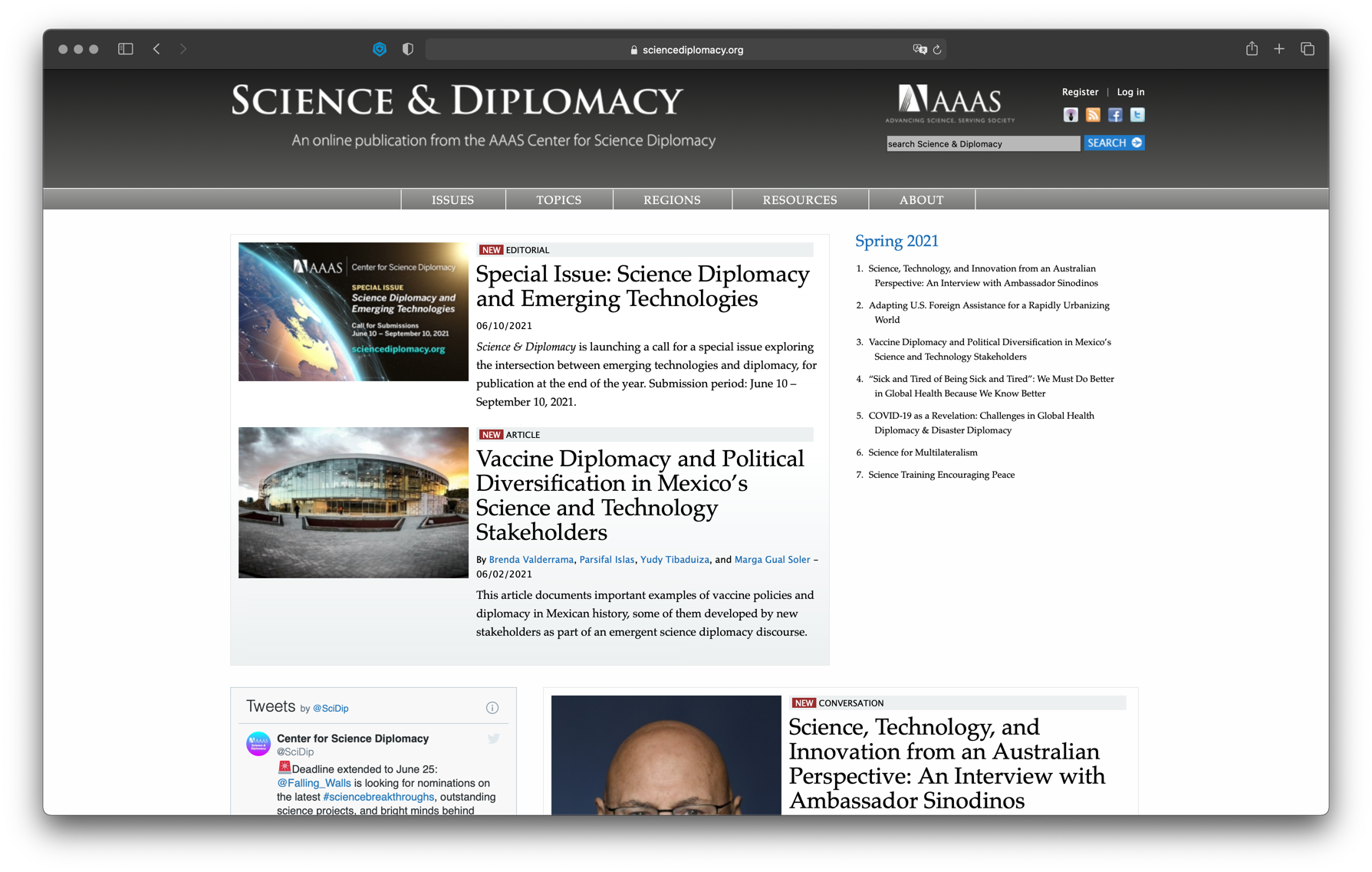Reload the page with refresh icon
Image resolution: width=1372 pixels, height=872 pixels.
pyautogui.click(x=937, y=50)
